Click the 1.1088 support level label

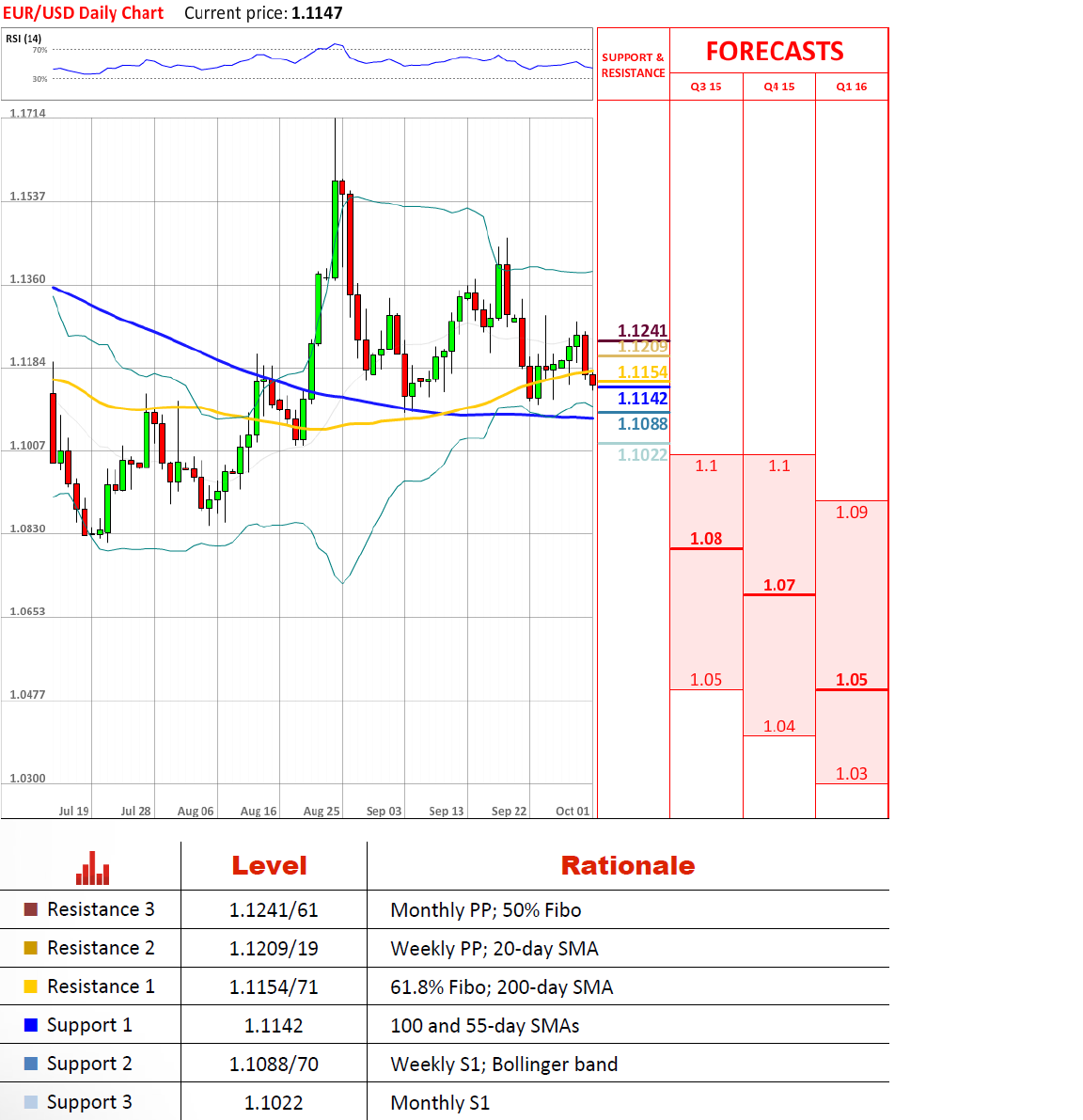point(642,424)
